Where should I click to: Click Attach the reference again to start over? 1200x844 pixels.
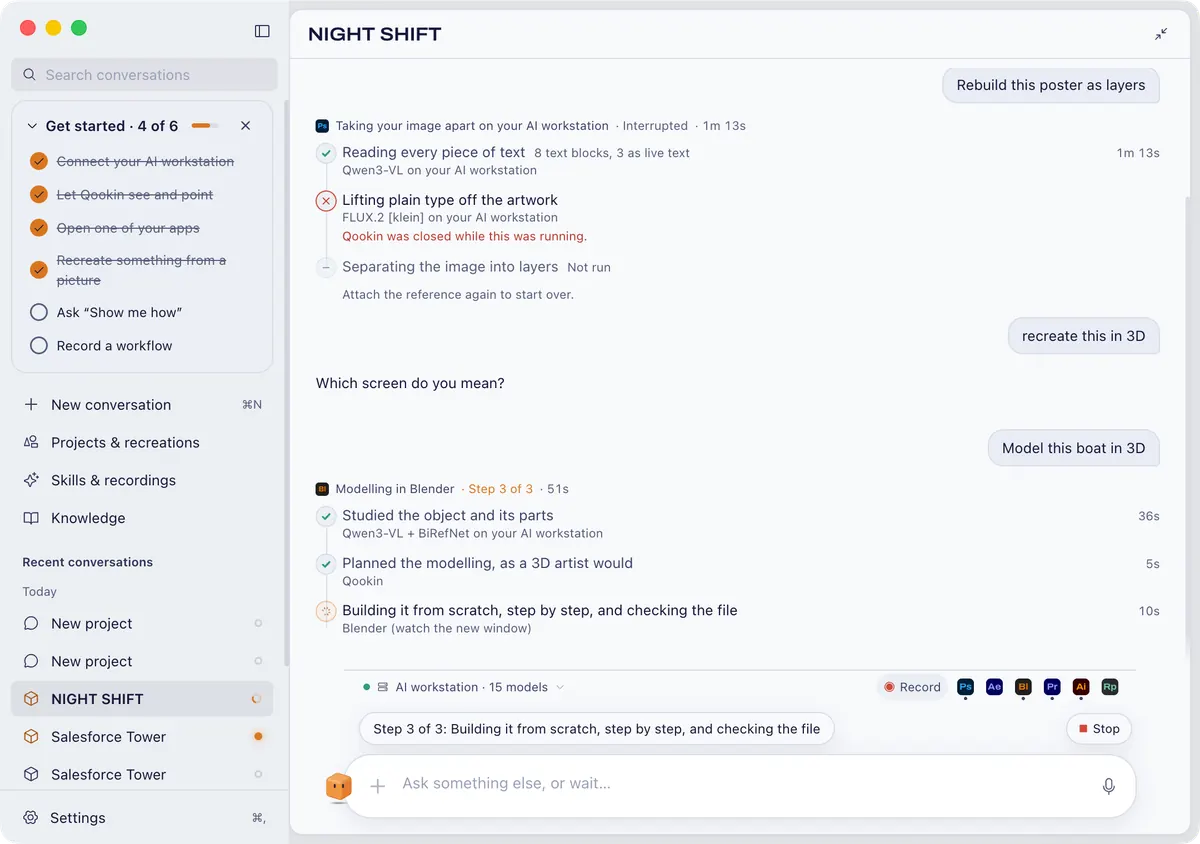pyautogui.click(x=458, y=295)
